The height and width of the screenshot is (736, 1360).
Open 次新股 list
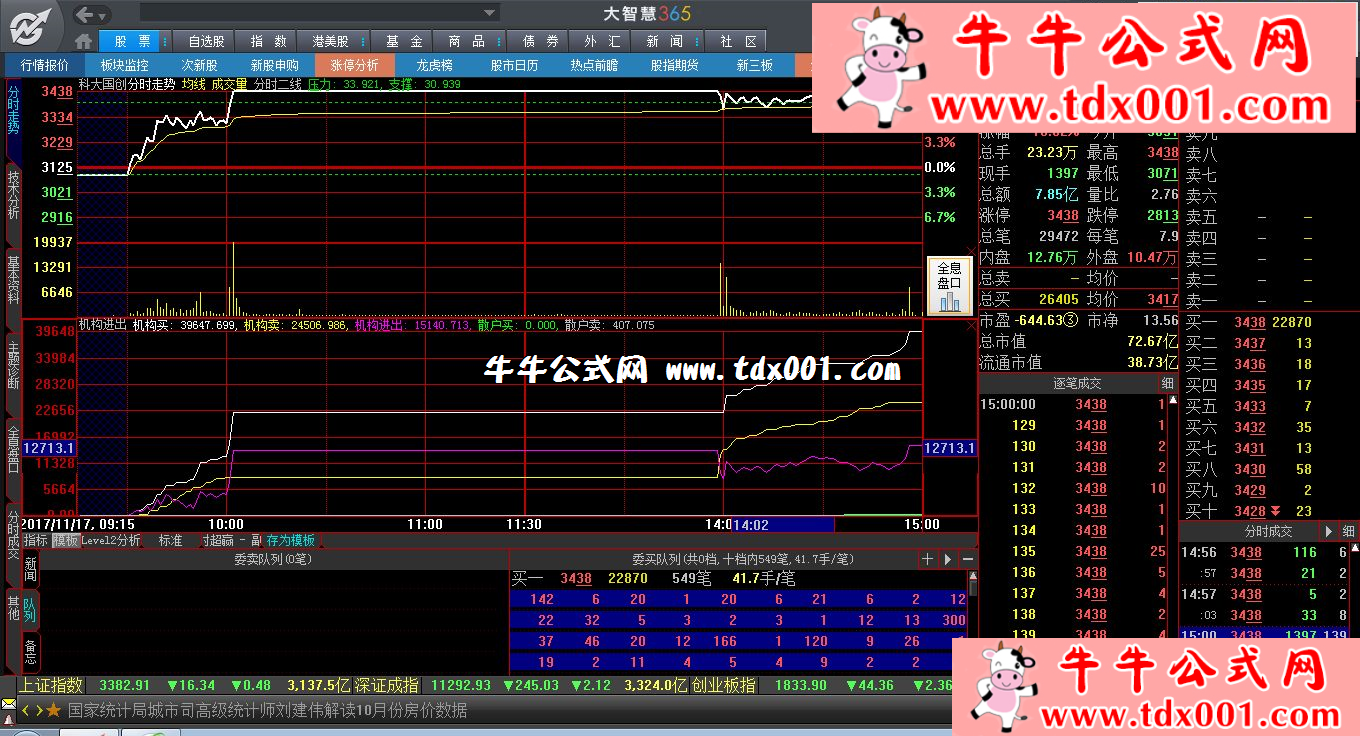199,65
